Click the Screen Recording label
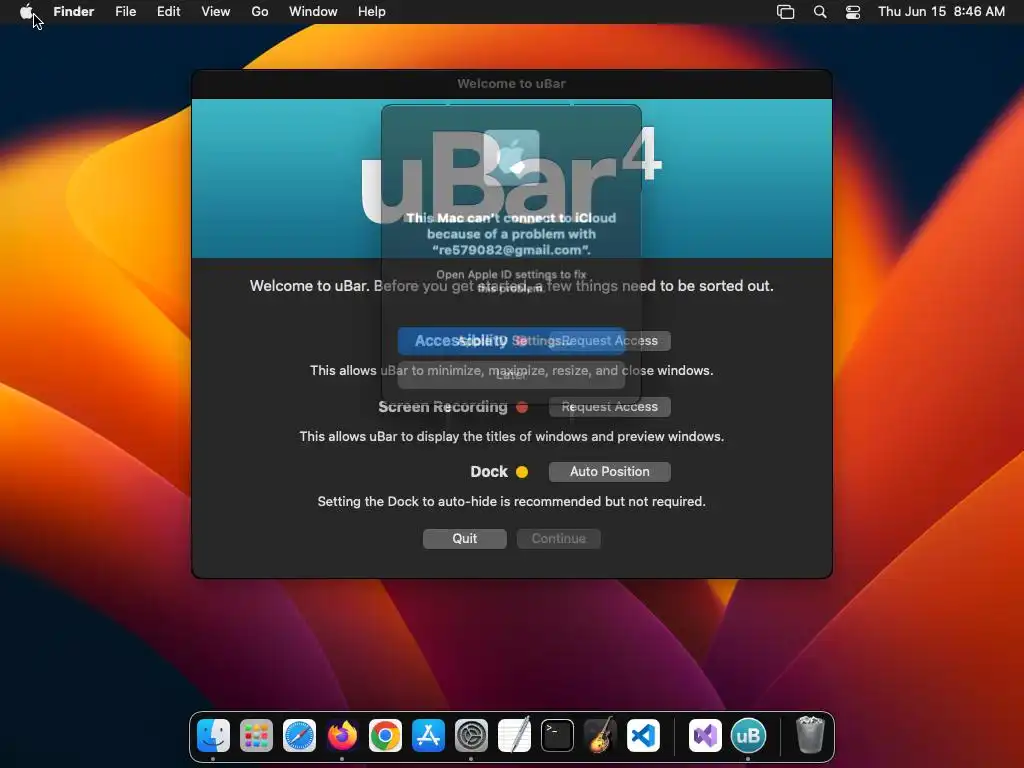 pyautogui.click(x=443, y=407)
